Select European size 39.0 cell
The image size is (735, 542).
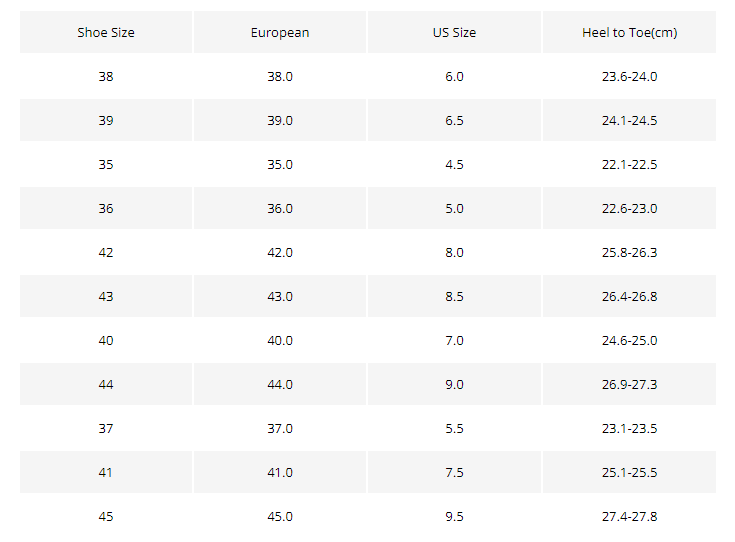280,120
